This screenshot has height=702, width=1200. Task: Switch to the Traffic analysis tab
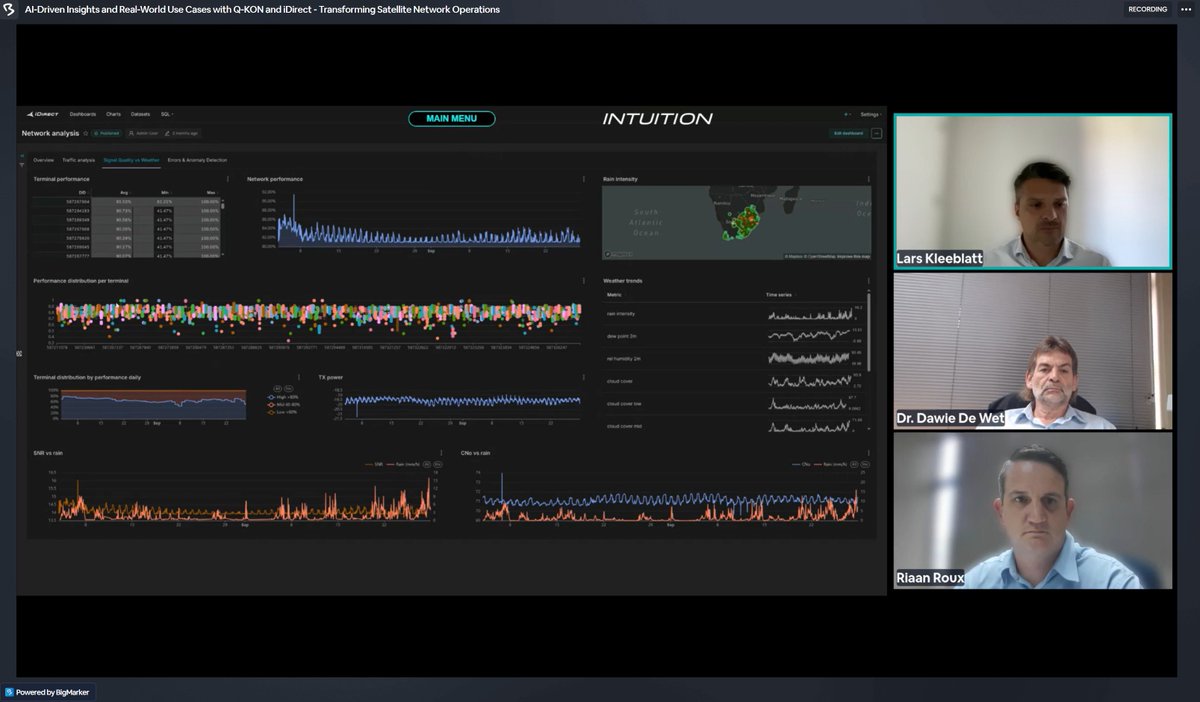tap(78, 160)
